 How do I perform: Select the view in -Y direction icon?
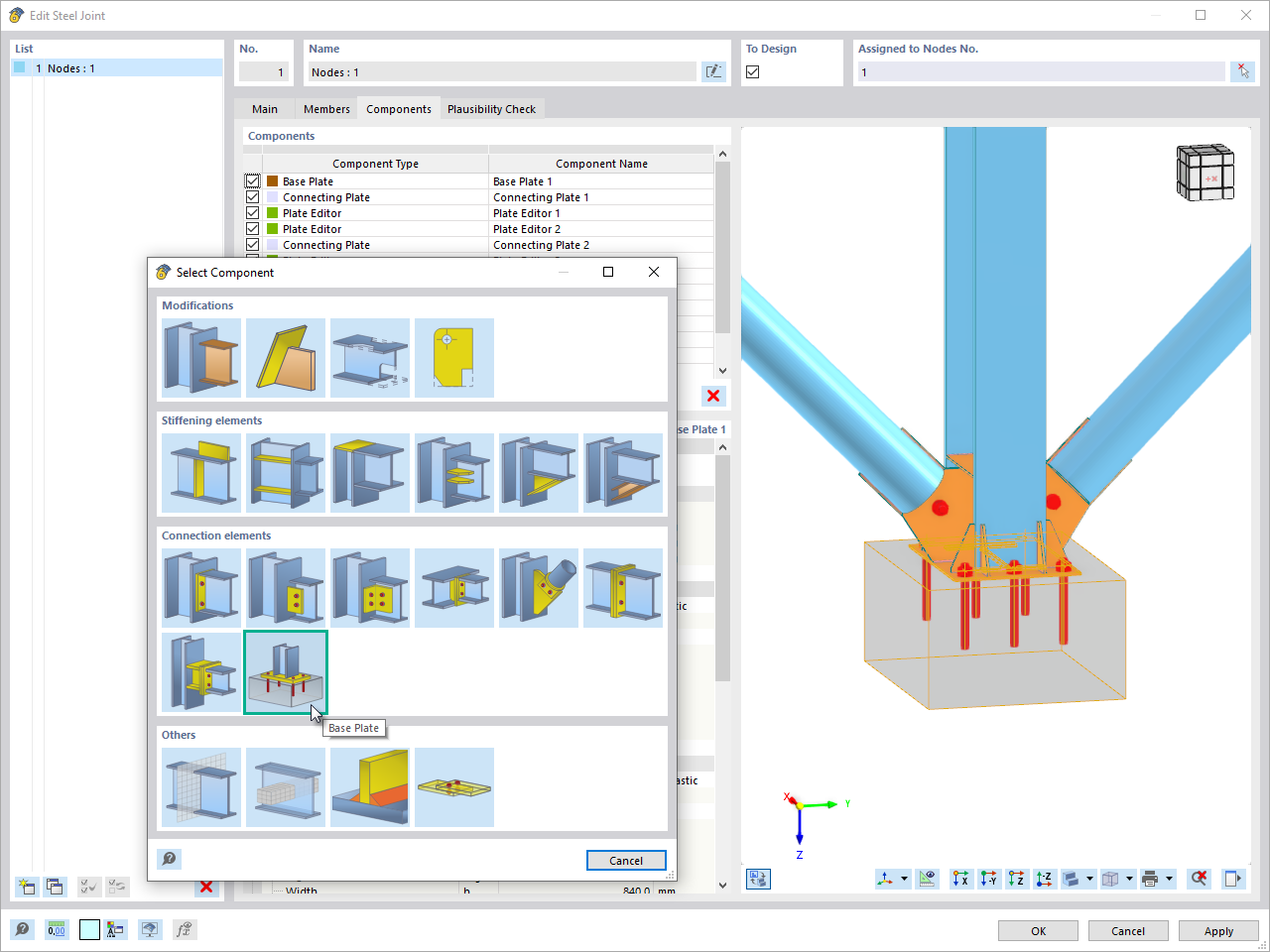(x=989, y=879)
